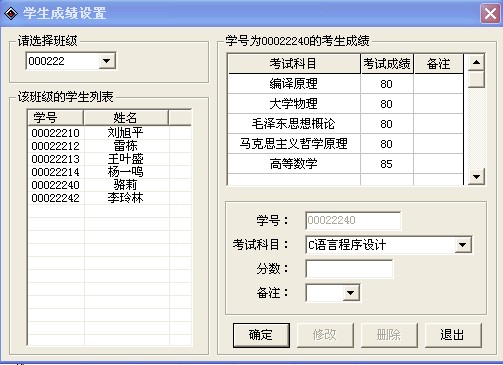Click the score 80 for 编译原理
Screen dimensions: 503x365
tap(387, 84)
